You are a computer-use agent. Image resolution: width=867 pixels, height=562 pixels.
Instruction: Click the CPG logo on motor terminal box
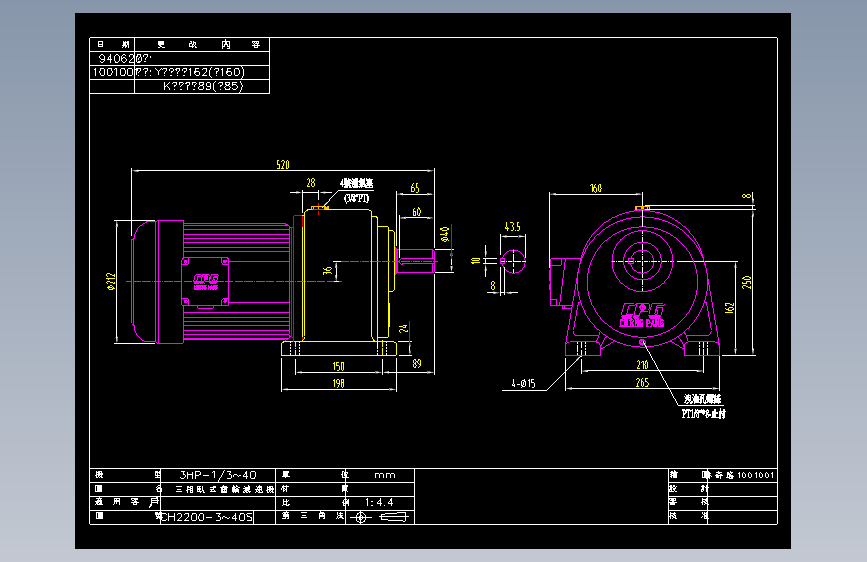(x=206, y=281)
